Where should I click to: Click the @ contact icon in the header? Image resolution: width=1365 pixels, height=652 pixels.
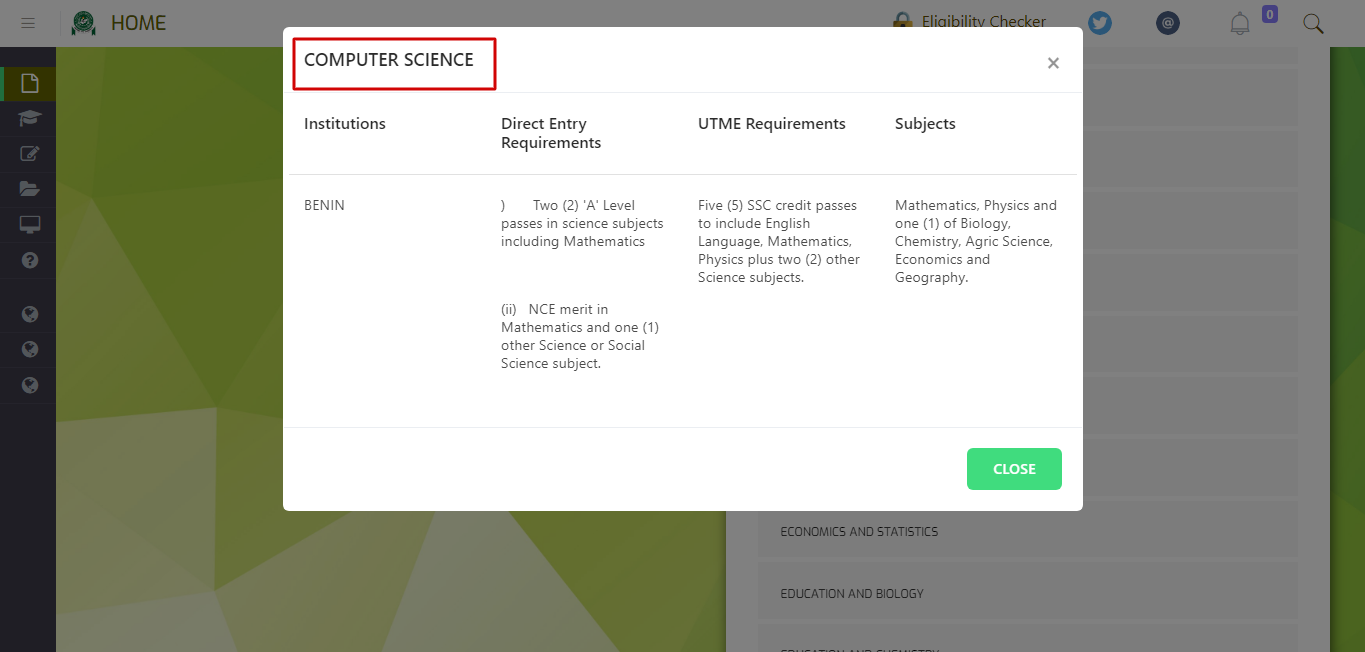1167,22
